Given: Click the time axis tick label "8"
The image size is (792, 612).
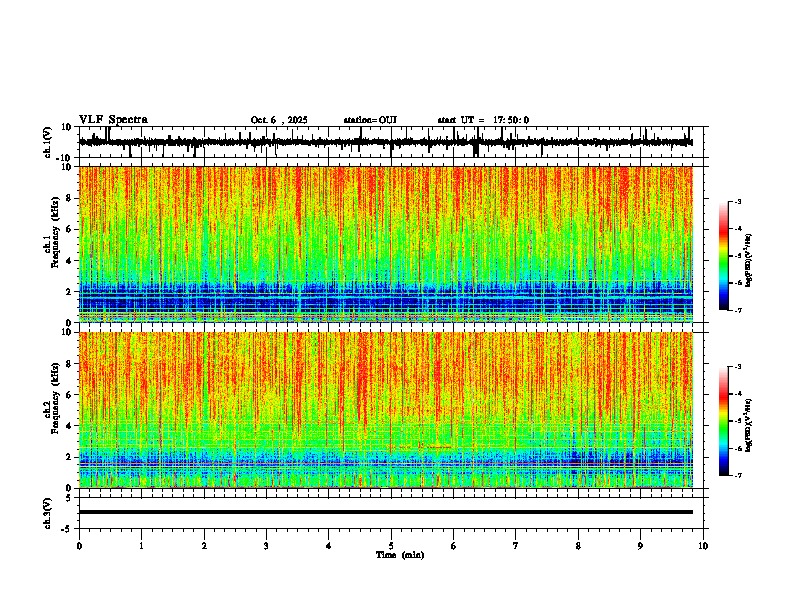Looking at the screenshot, I should 578,546.
